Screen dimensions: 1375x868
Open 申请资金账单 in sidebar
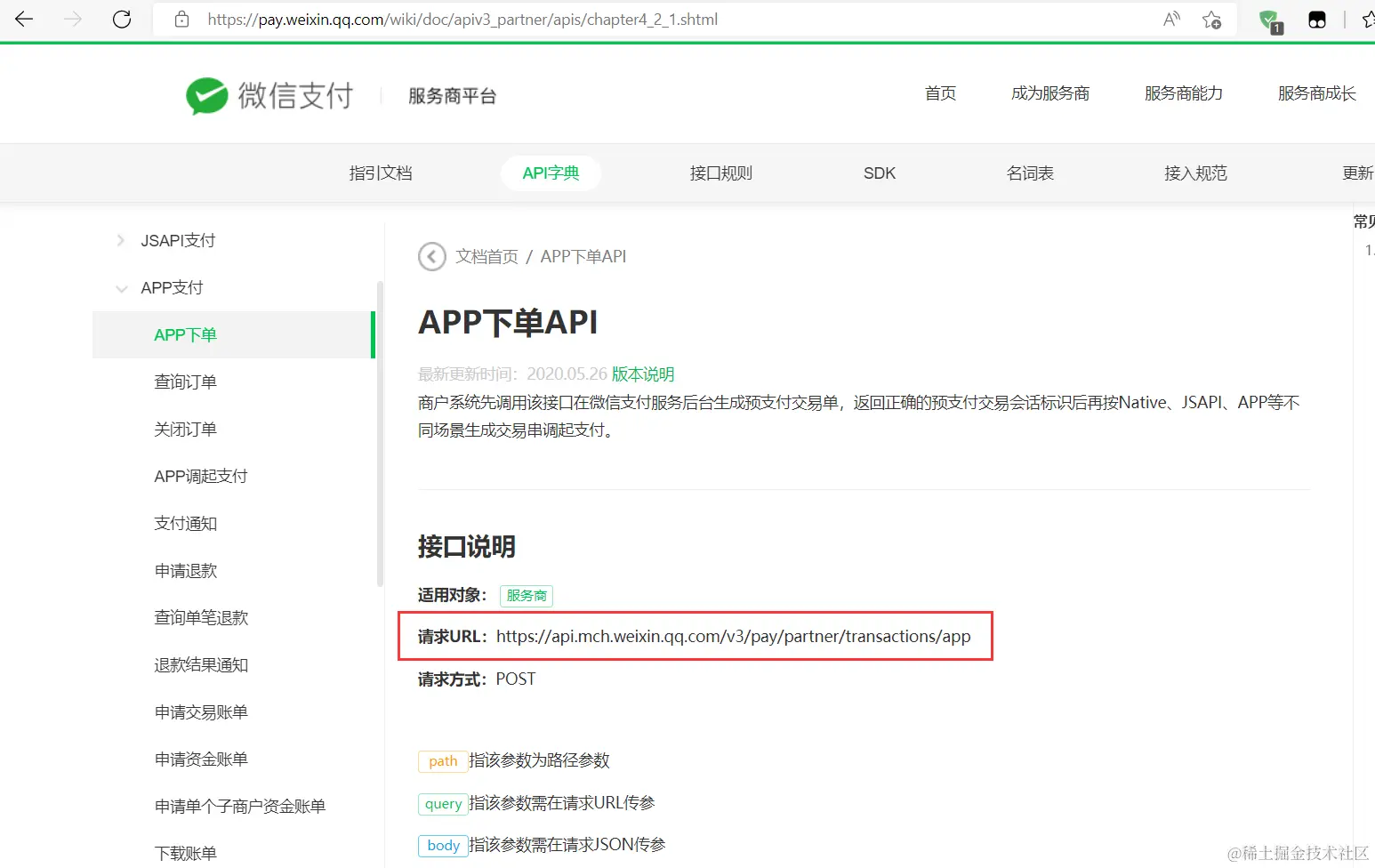[201, 759]
